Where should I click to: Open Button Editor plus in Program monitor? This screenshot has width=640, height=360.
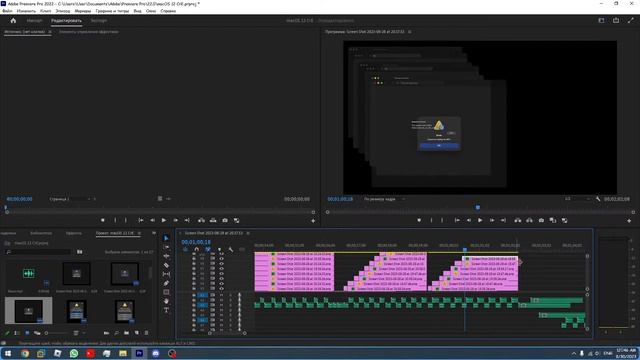coord(629,220)
